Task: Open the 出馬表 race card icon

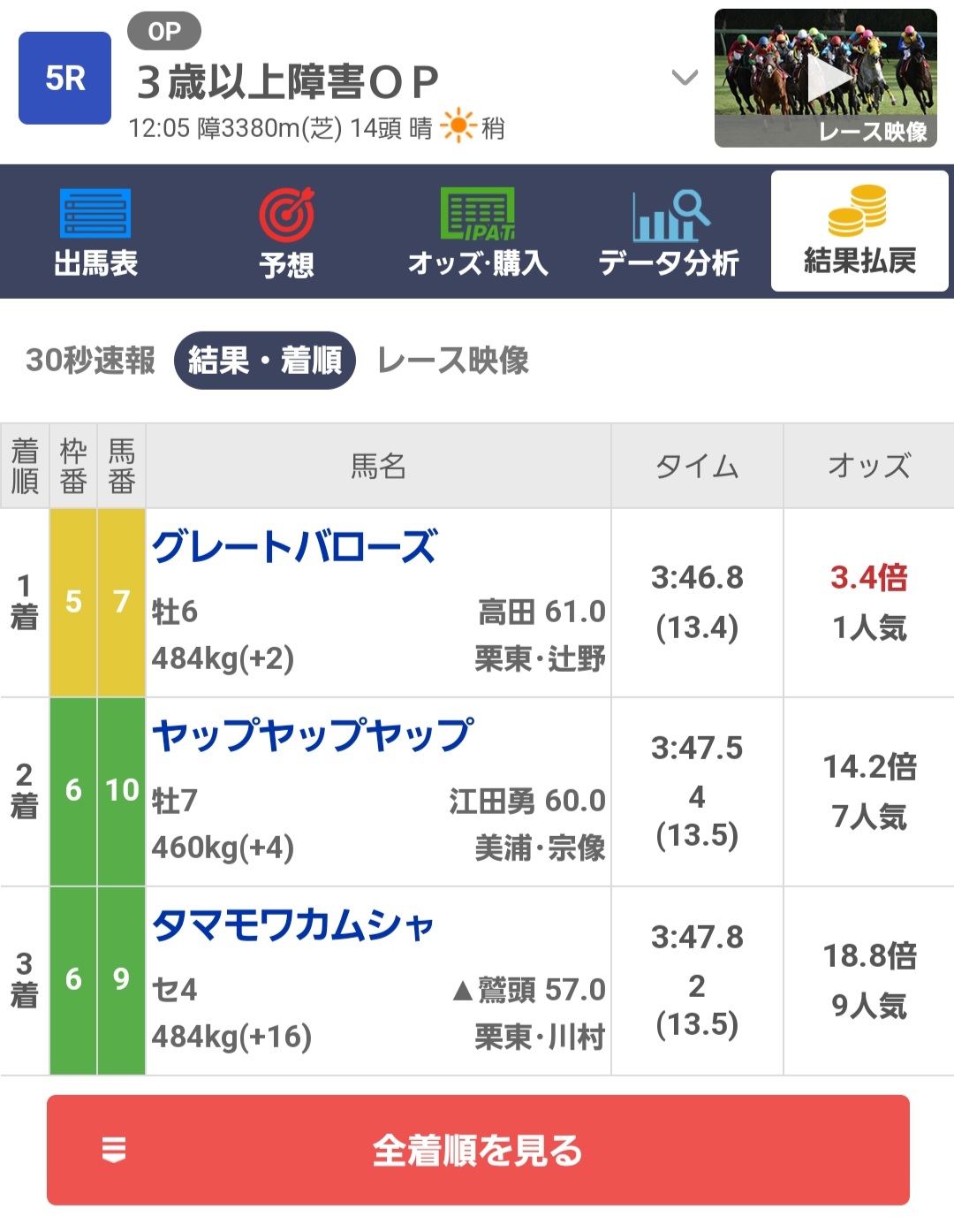Action: coord(95,214)
